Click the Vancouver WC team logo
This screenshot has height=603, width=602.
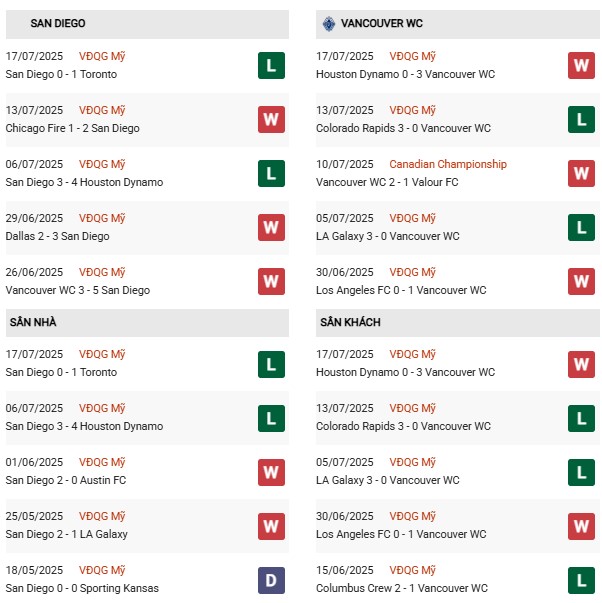[x=328, y=23]
